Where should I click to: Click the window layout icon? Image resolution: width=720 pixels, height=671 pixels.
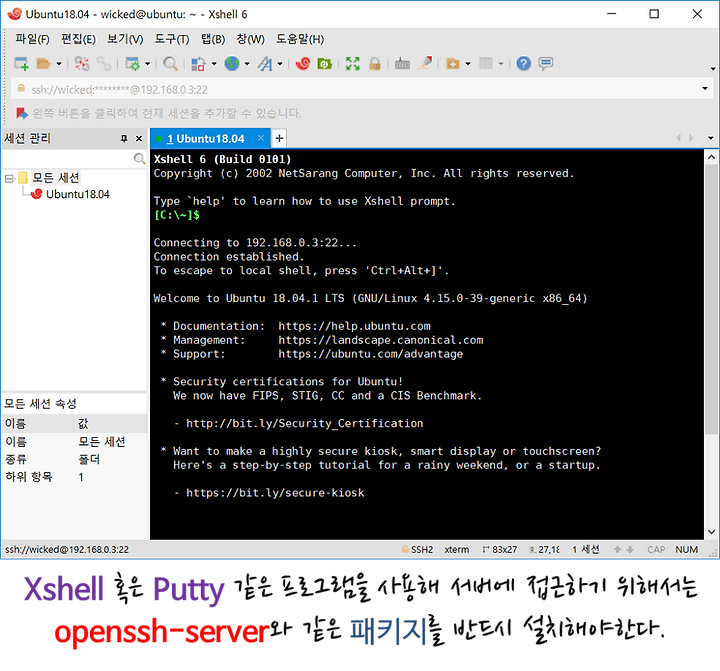(486, 63)
